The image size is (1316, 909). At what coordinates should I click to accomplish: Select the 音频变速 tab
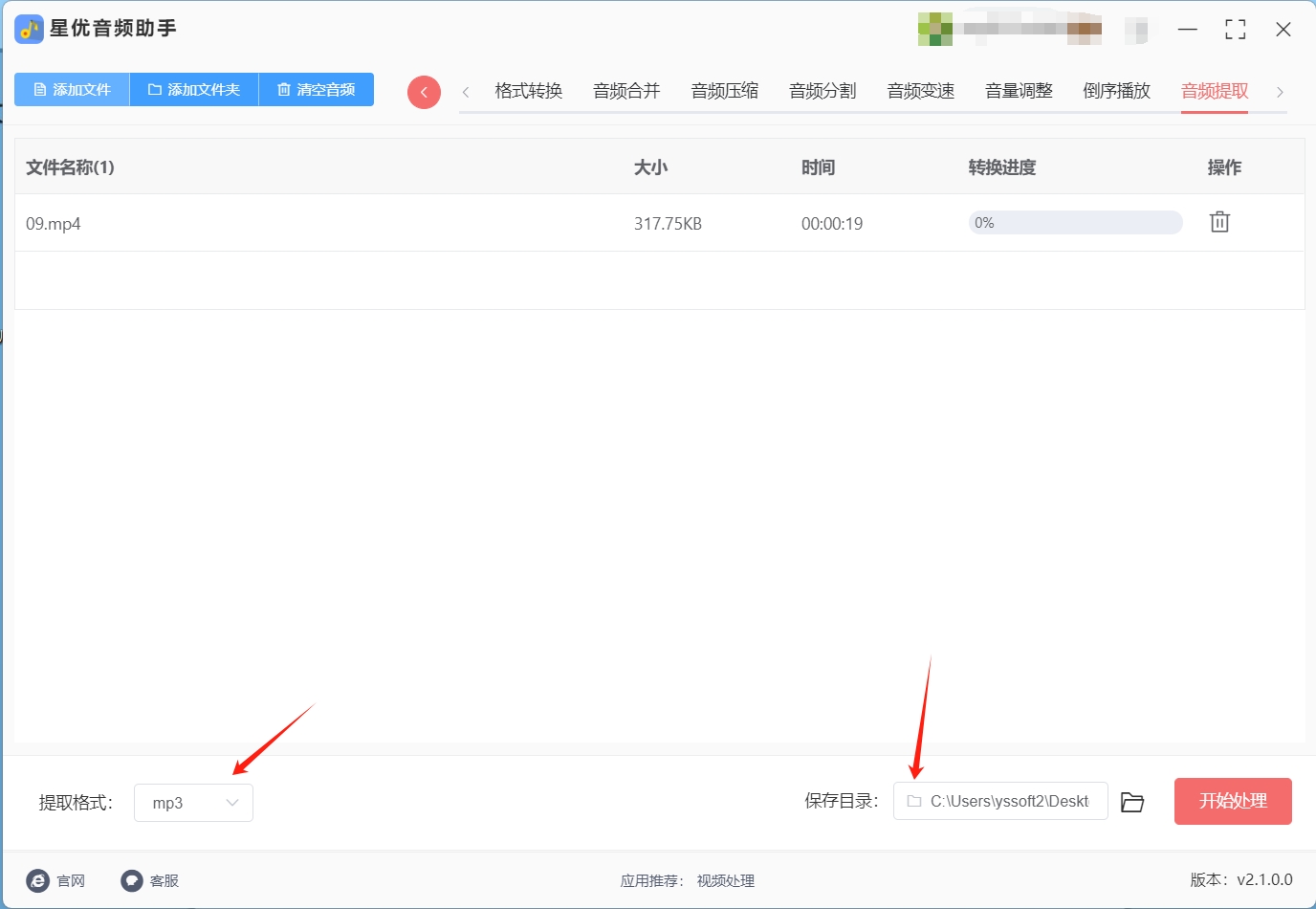coord(921,91)
